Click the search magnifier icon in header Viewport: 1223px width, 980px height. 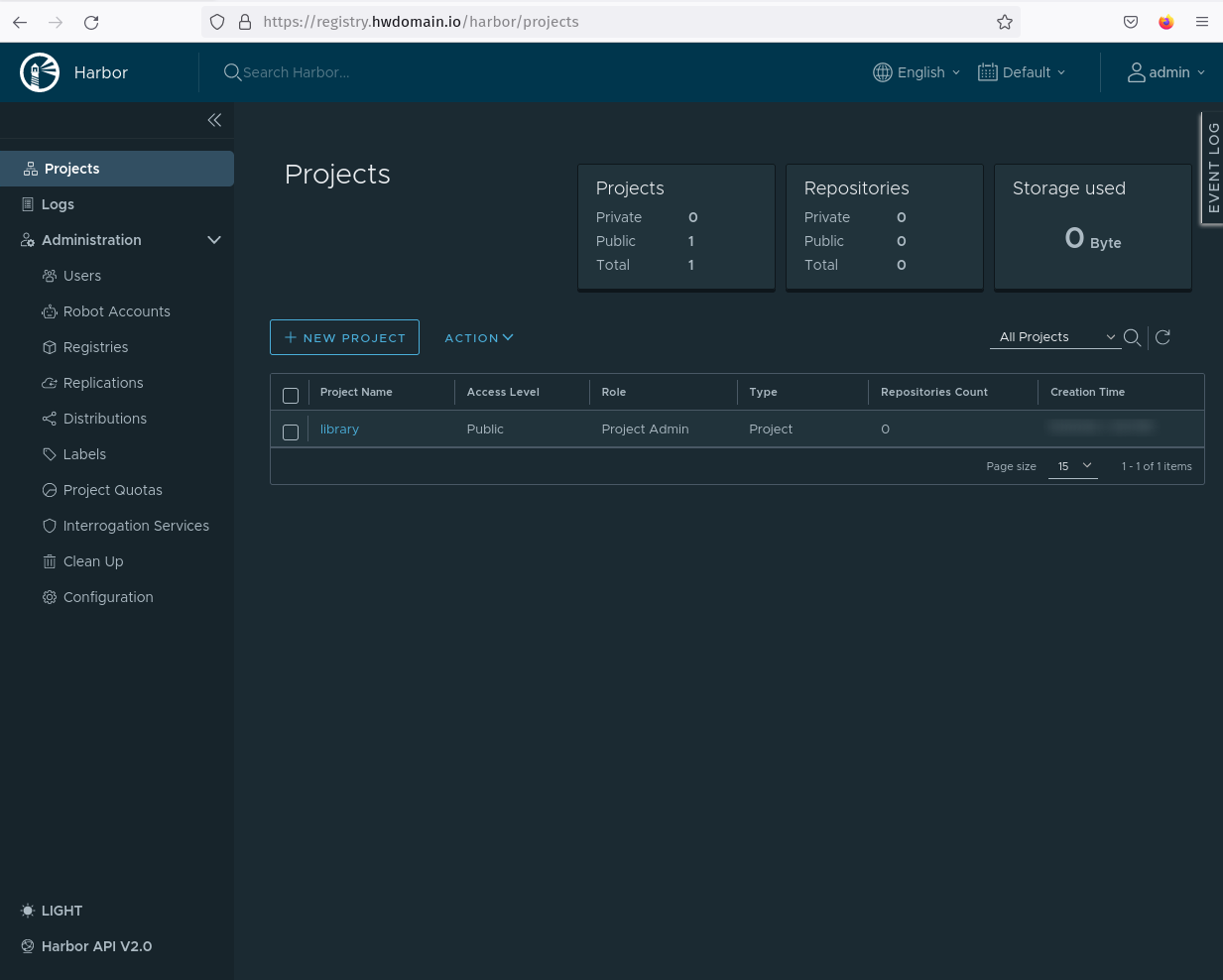(x=232, y=72)
